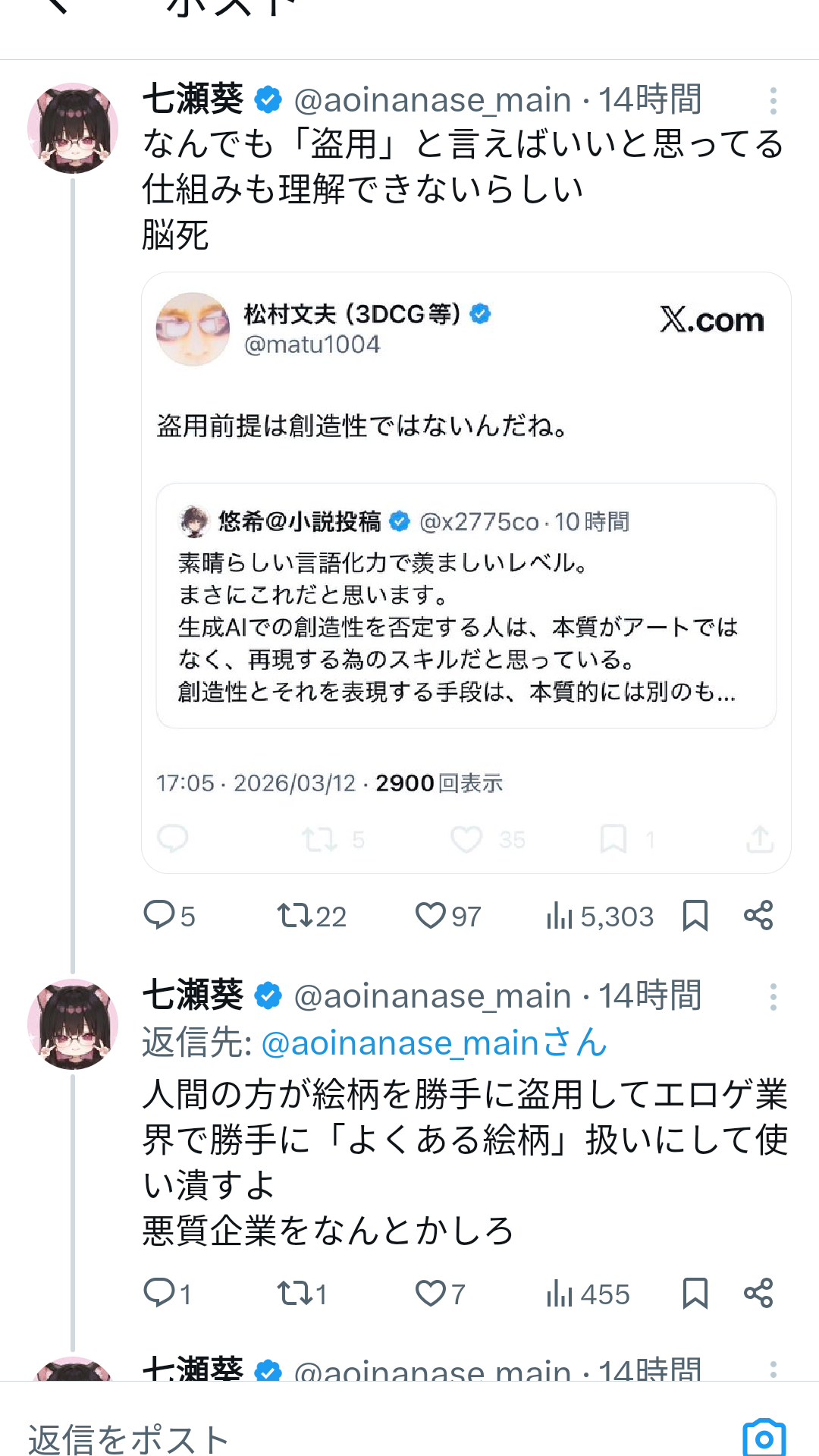Reply to the first 七瀬葵 post

[x=159, y=915]
